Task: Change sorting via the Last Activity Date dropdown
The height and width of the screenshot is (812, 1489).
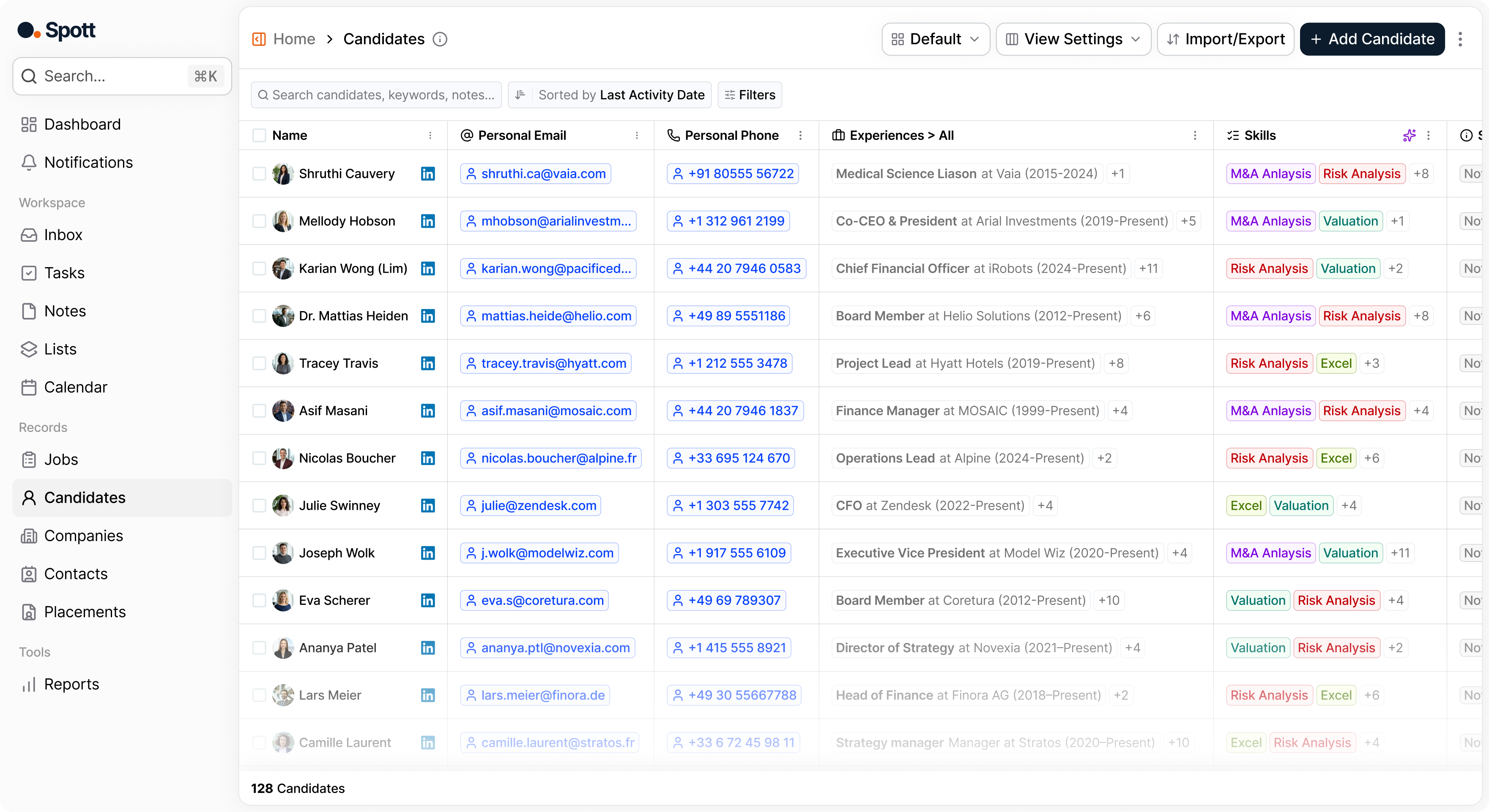Action: tap(652, 95)
